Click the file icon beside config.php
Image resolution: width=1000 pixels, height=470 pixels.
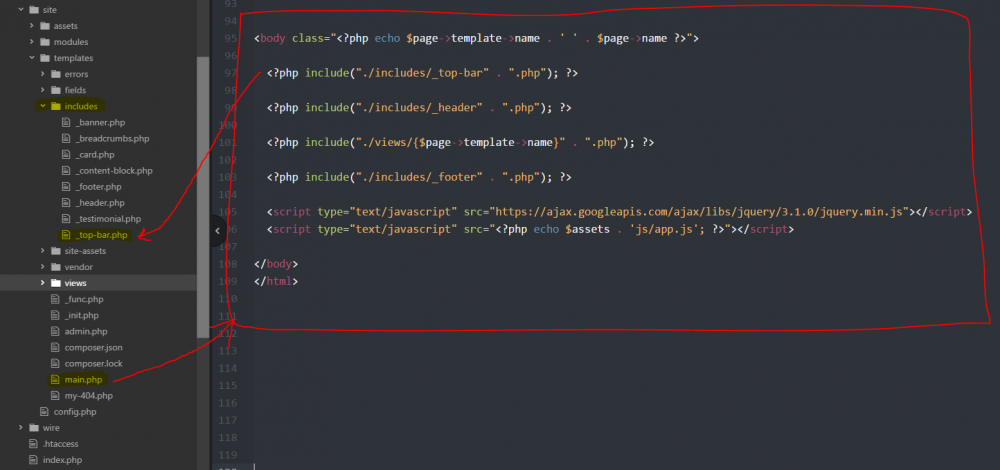coord(44,412)
